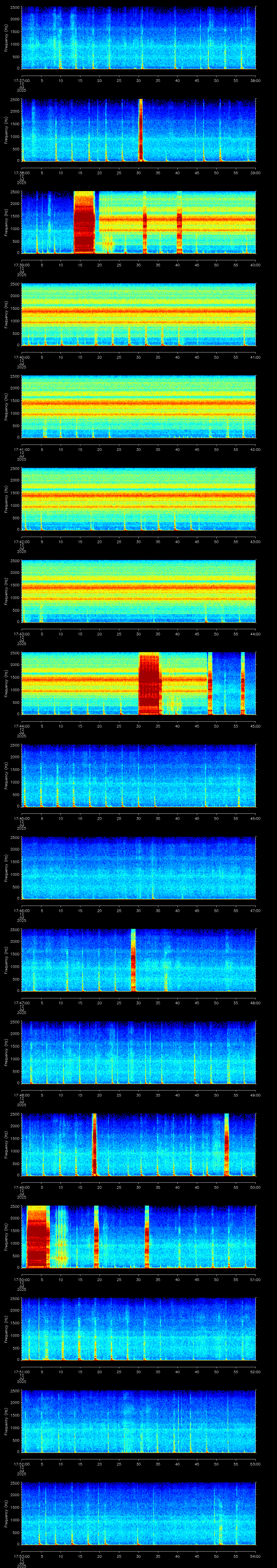Image resolution: width=277 pixels, height=1568 pixels.
Task: Click the Frequency (Hz) label of the 17:37:00 panel
Action: click(x=6, y=38)
